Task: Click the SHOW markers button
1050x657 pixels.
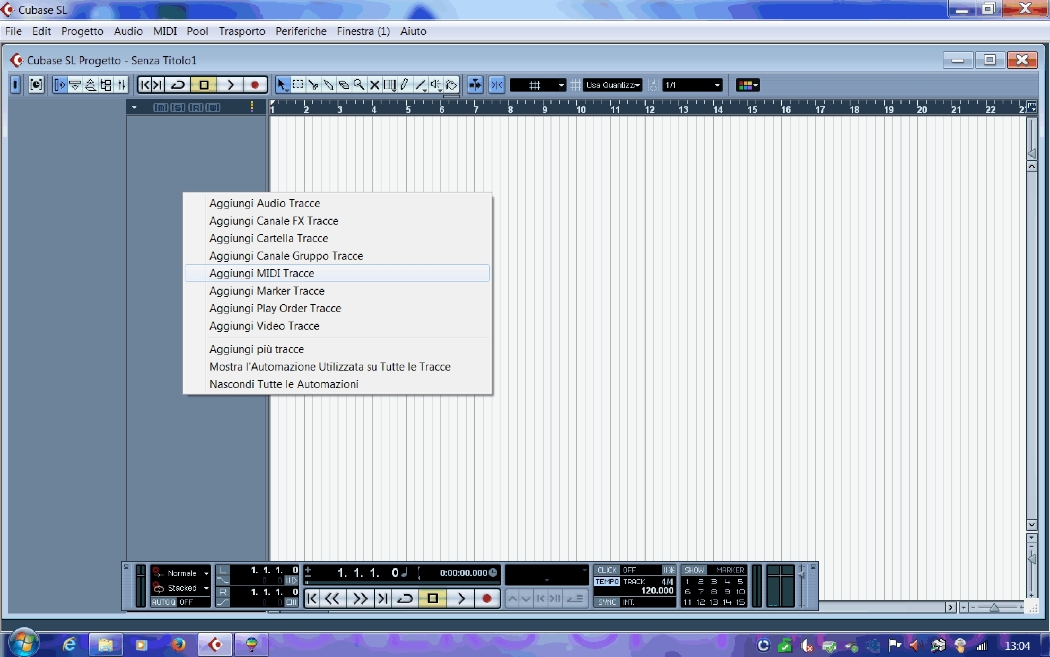Action: click(x=694, y=570)
